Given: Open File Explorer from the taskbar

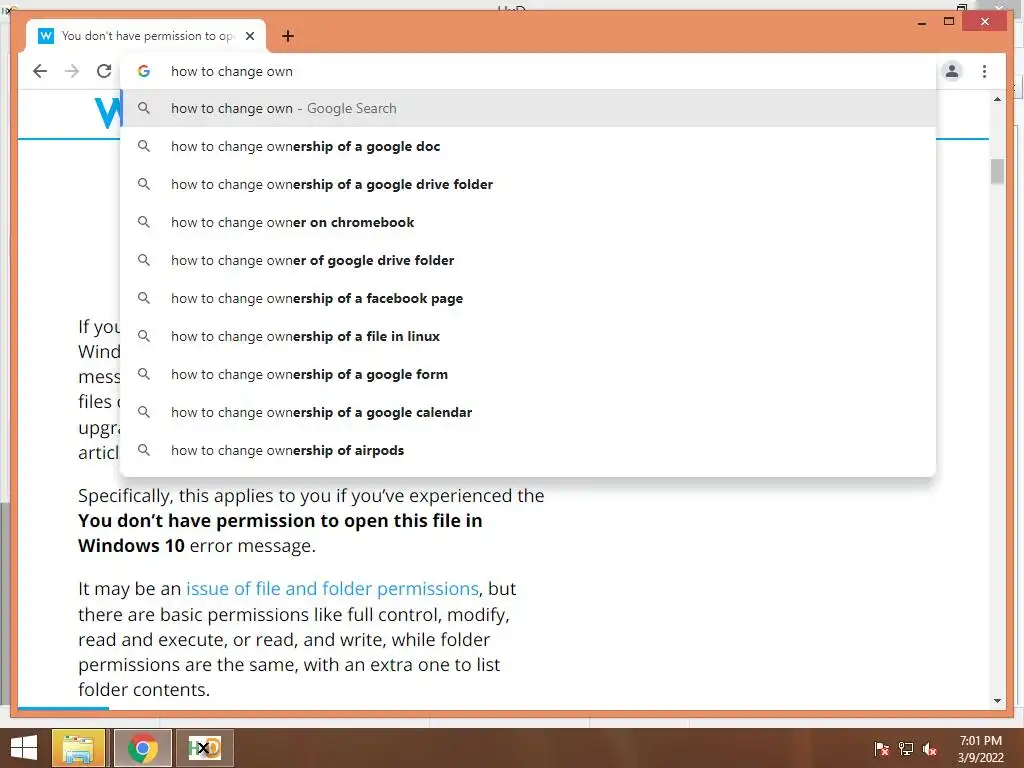Looking at the screenshot, I should point(78,748).
